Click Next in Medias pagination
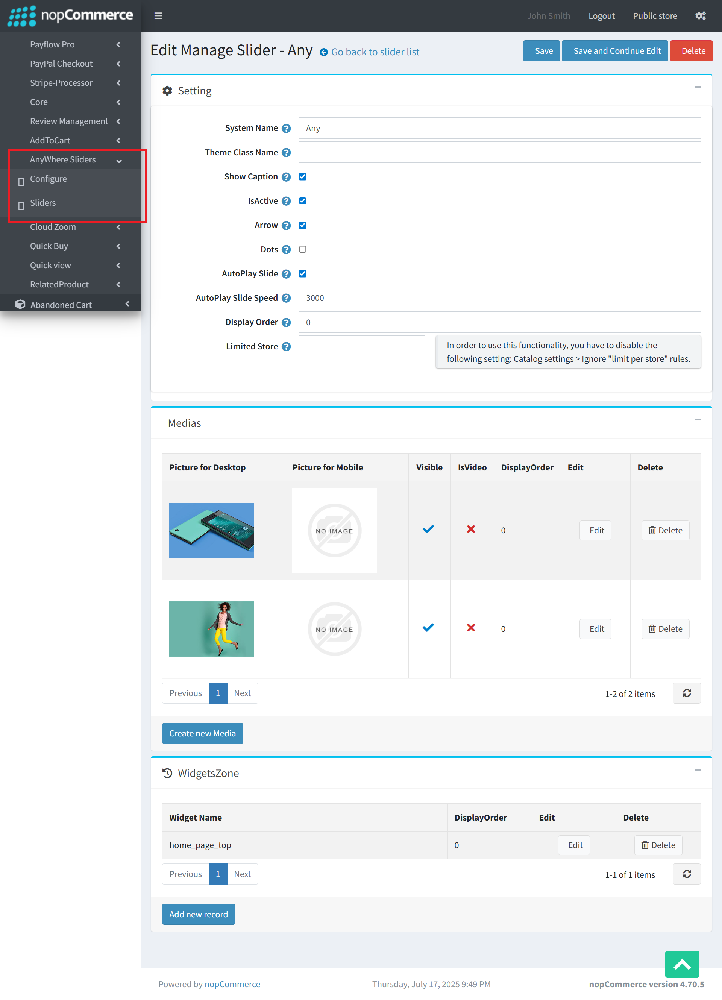 click(242, 693)
